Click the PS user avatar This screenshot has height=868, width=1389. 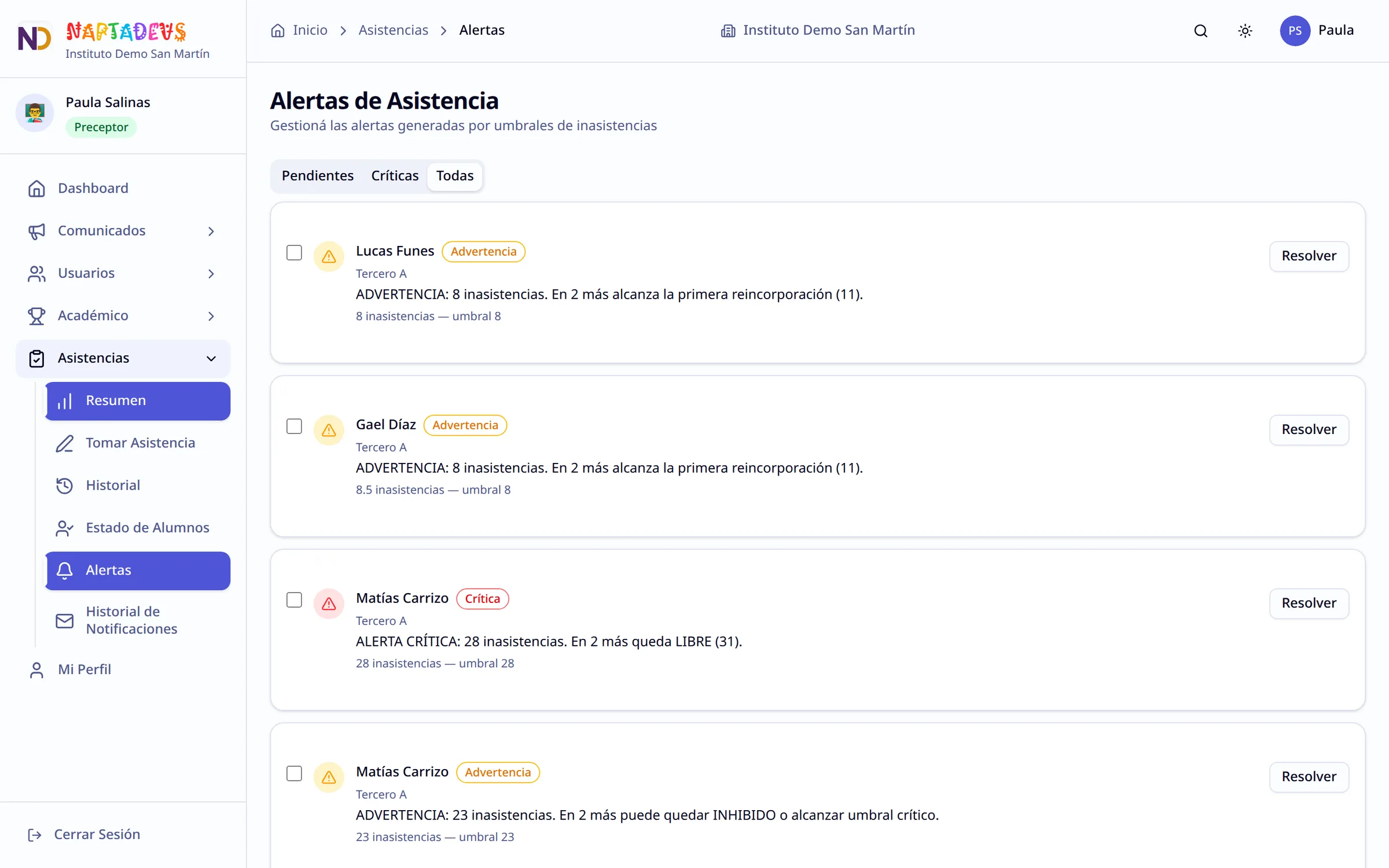pos(1295,31)
